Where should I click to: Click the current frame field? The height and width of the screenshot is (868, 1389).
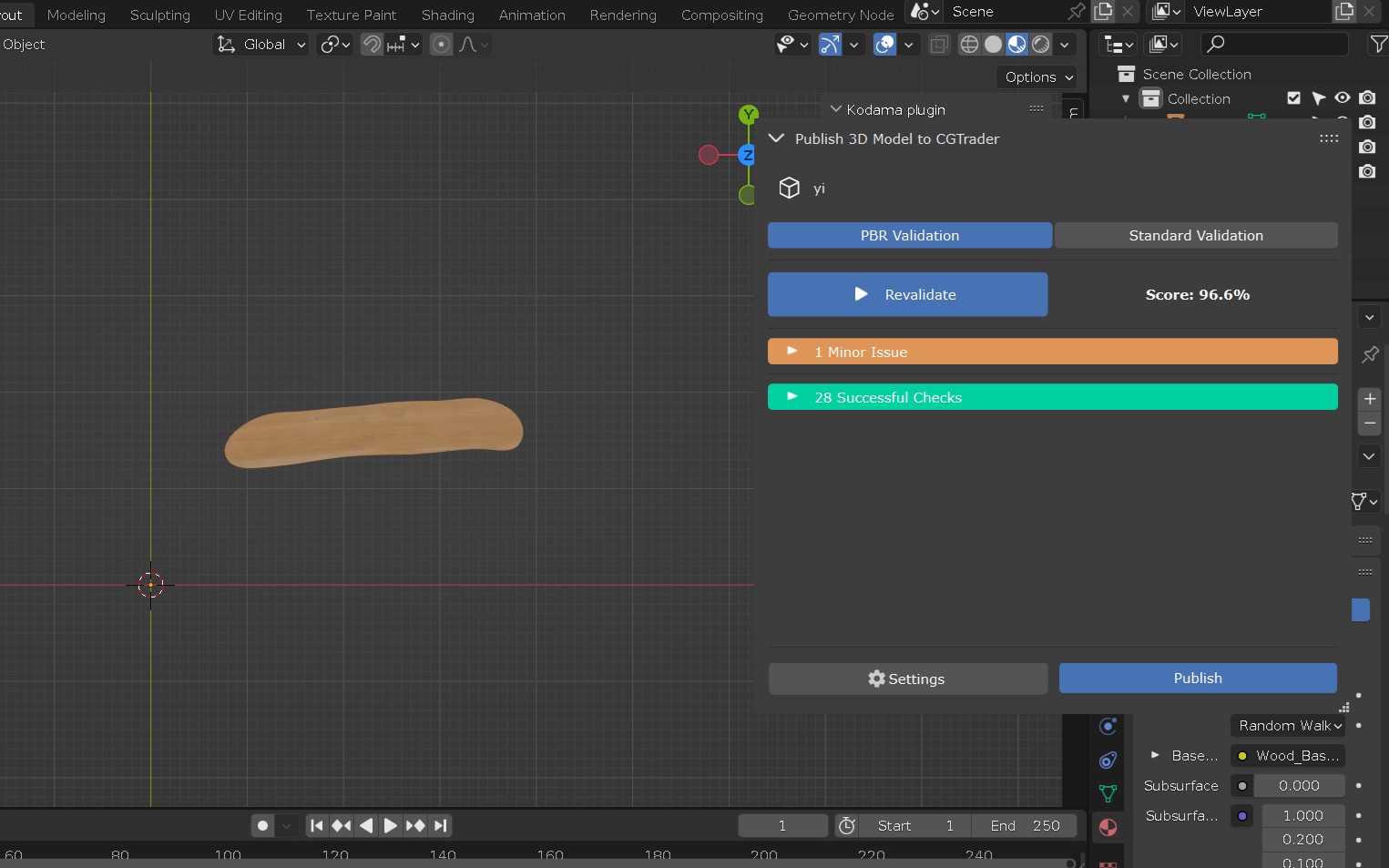[782, 826]
